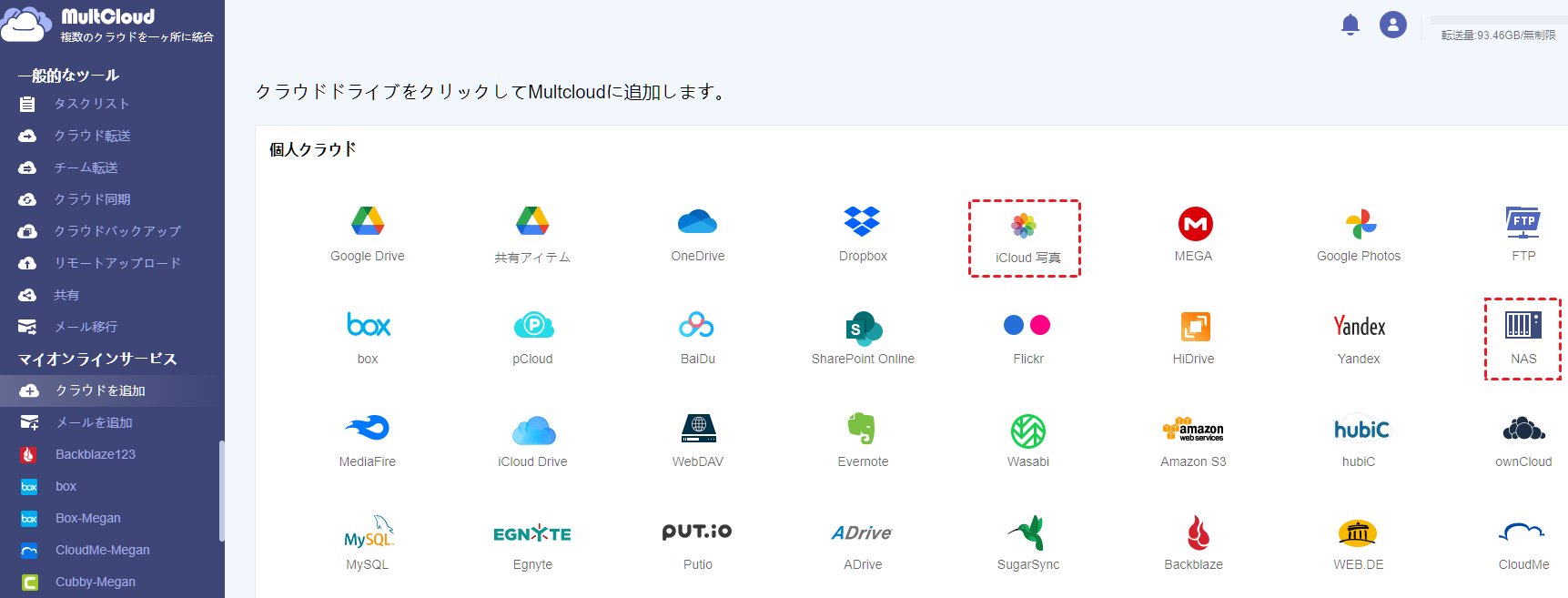Select the iCloud Drive icon
The height and width of the screenshot is (598, 1568).
534,430
